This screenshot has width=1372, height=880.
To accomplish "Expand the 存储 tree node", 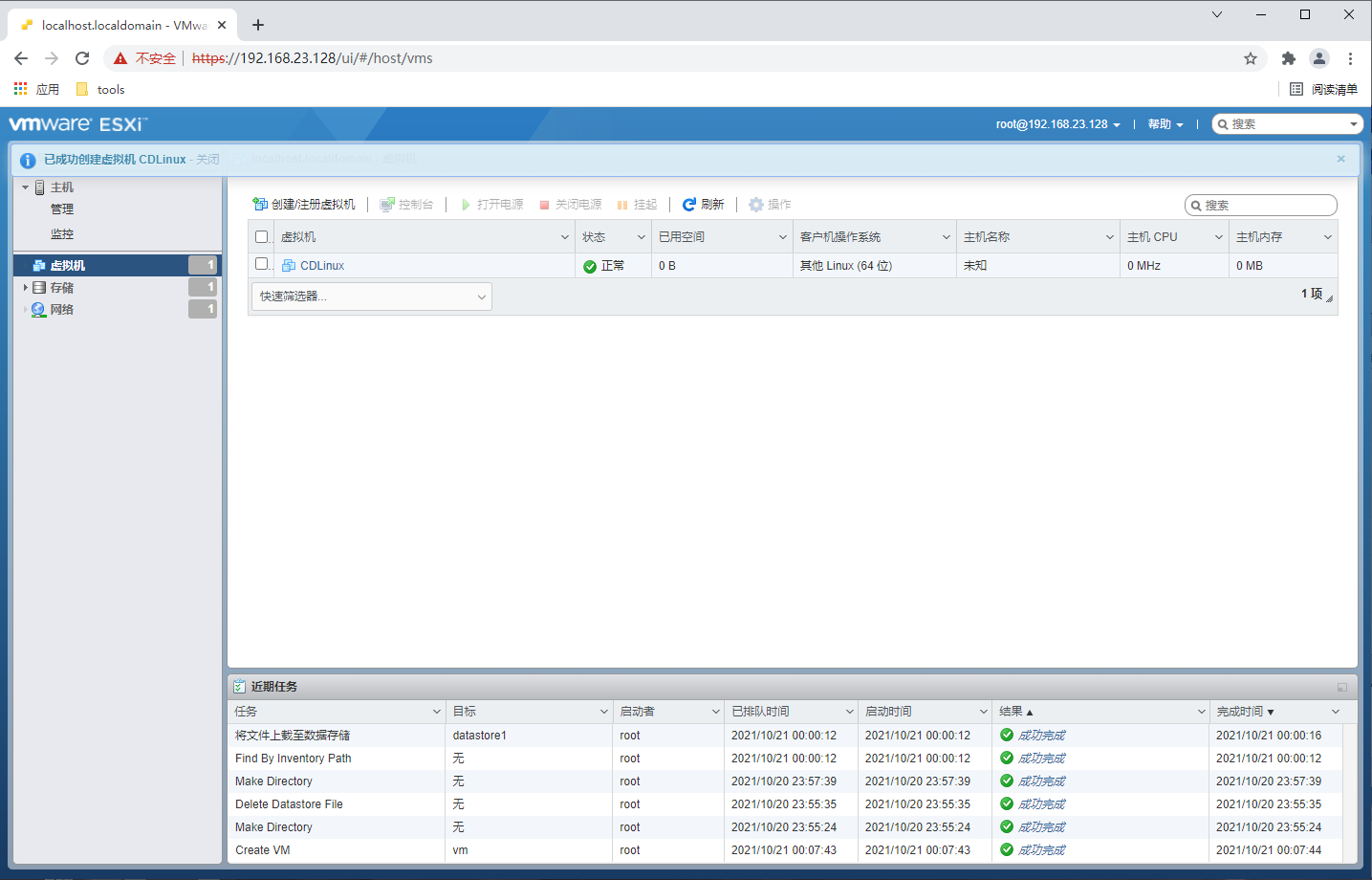I will pos(26,288).
